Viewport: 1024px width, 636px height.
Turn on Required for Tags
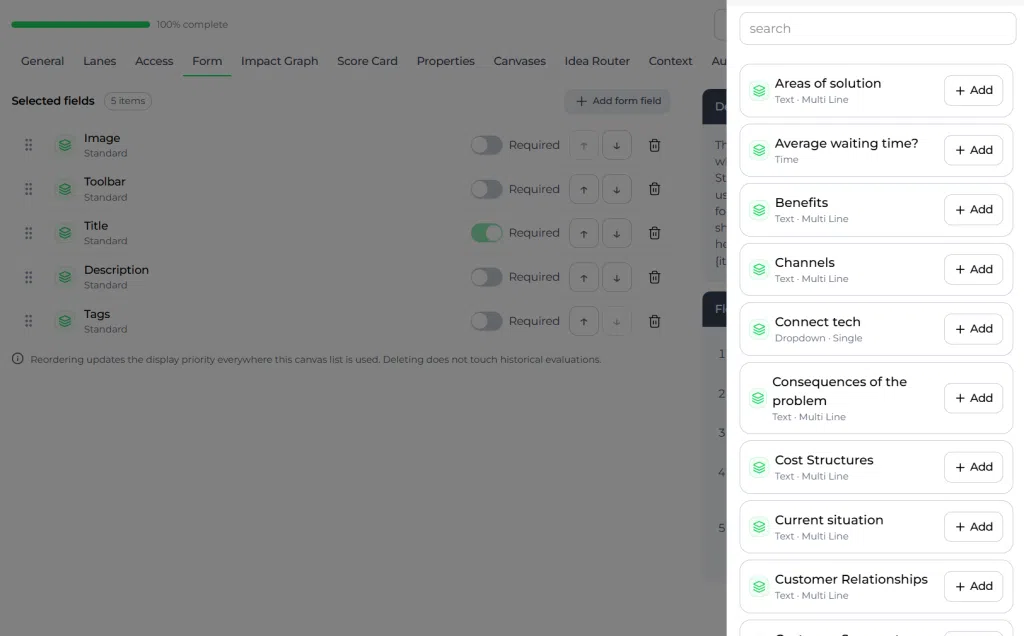tap(487, 321)
